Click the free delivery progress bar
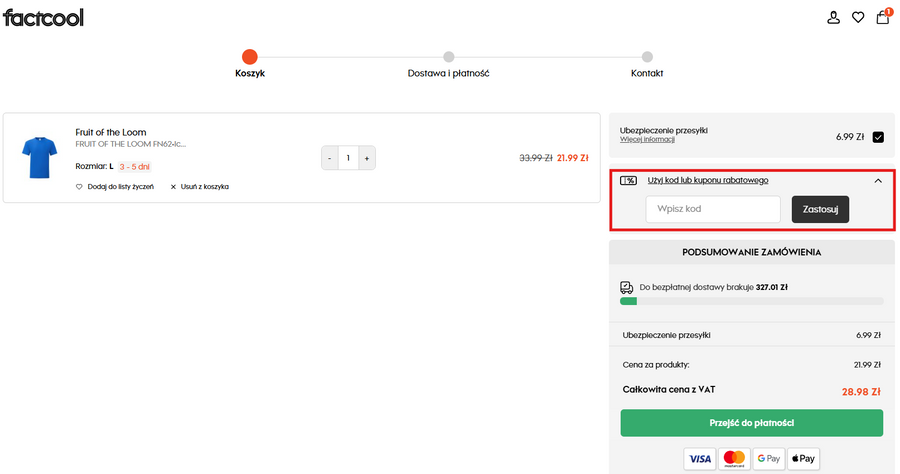 tap(751, 301)
